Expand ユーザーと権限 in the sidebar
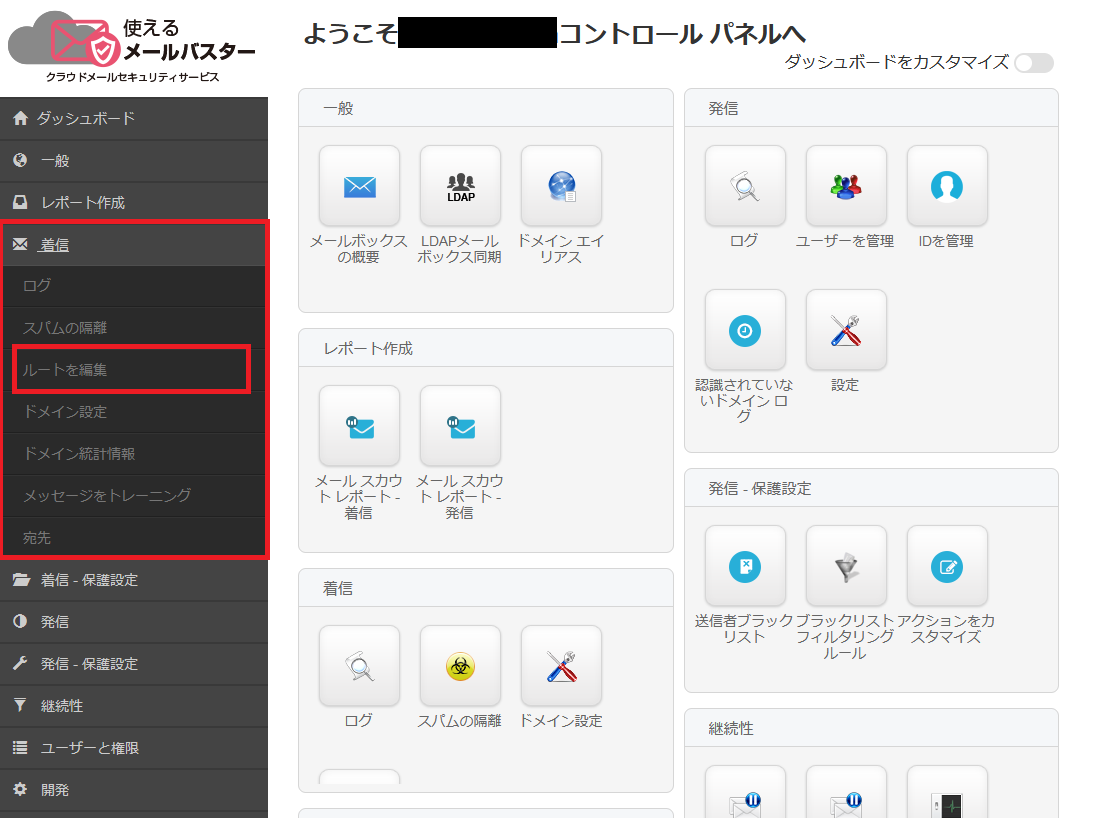Screen dimensions: 1098x818 (x=134, y=748)
